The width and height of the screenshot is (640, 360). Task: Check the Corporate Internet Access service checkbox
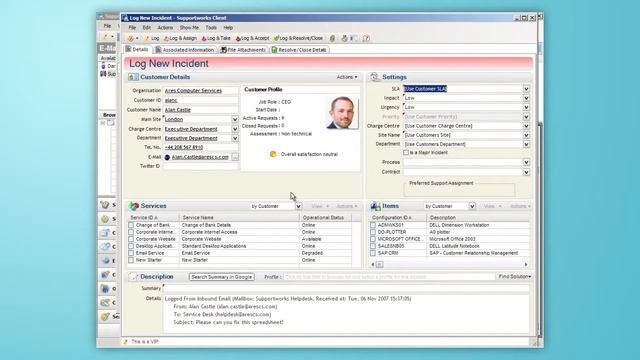[x=131, y=232]
